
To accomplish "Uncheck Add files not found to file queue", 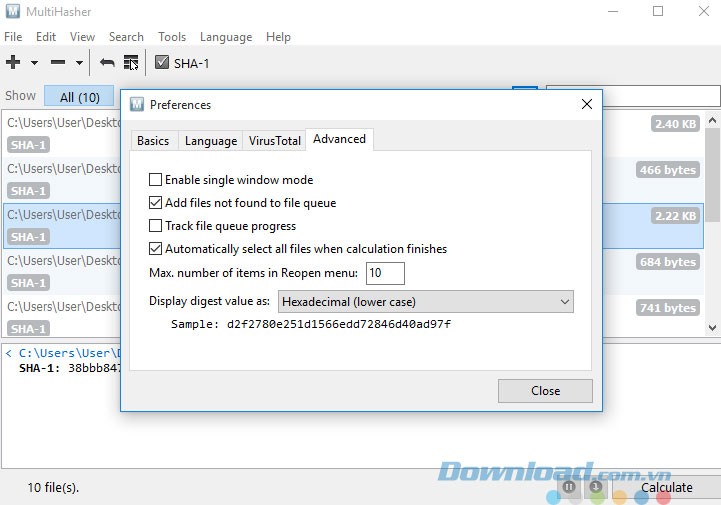I will coord(155,203).
